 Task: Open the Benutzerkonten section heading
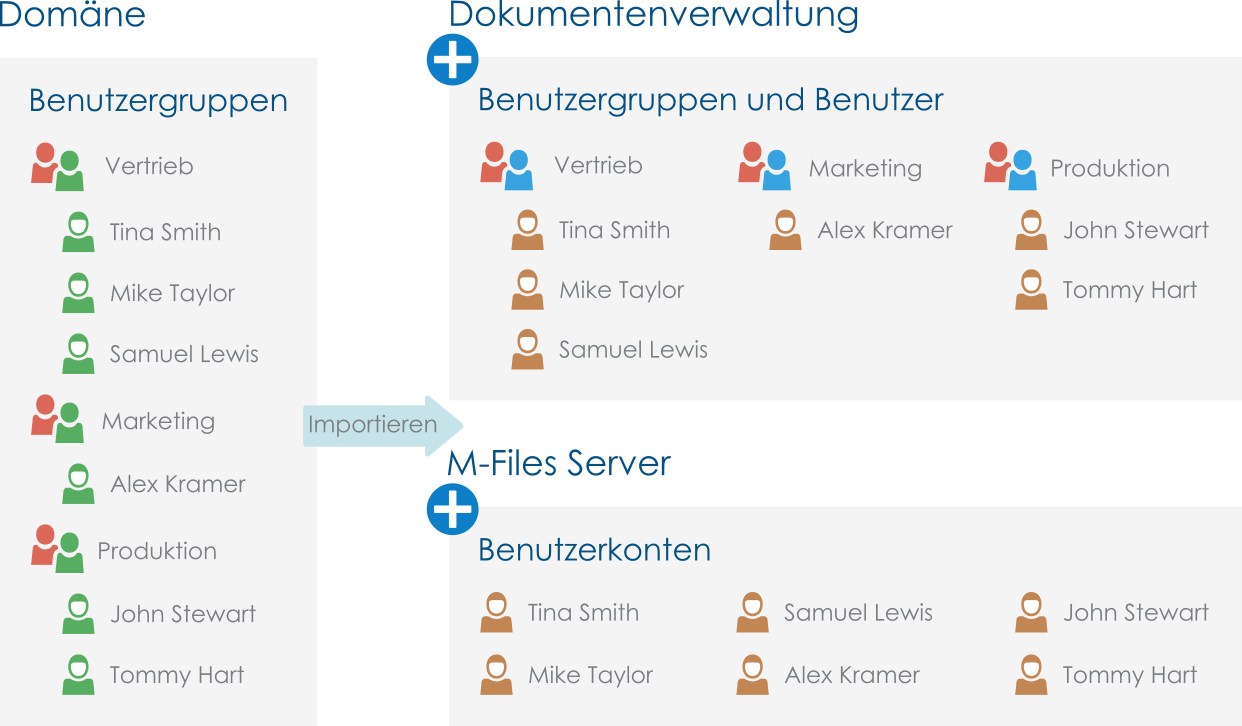click(594, 550)
